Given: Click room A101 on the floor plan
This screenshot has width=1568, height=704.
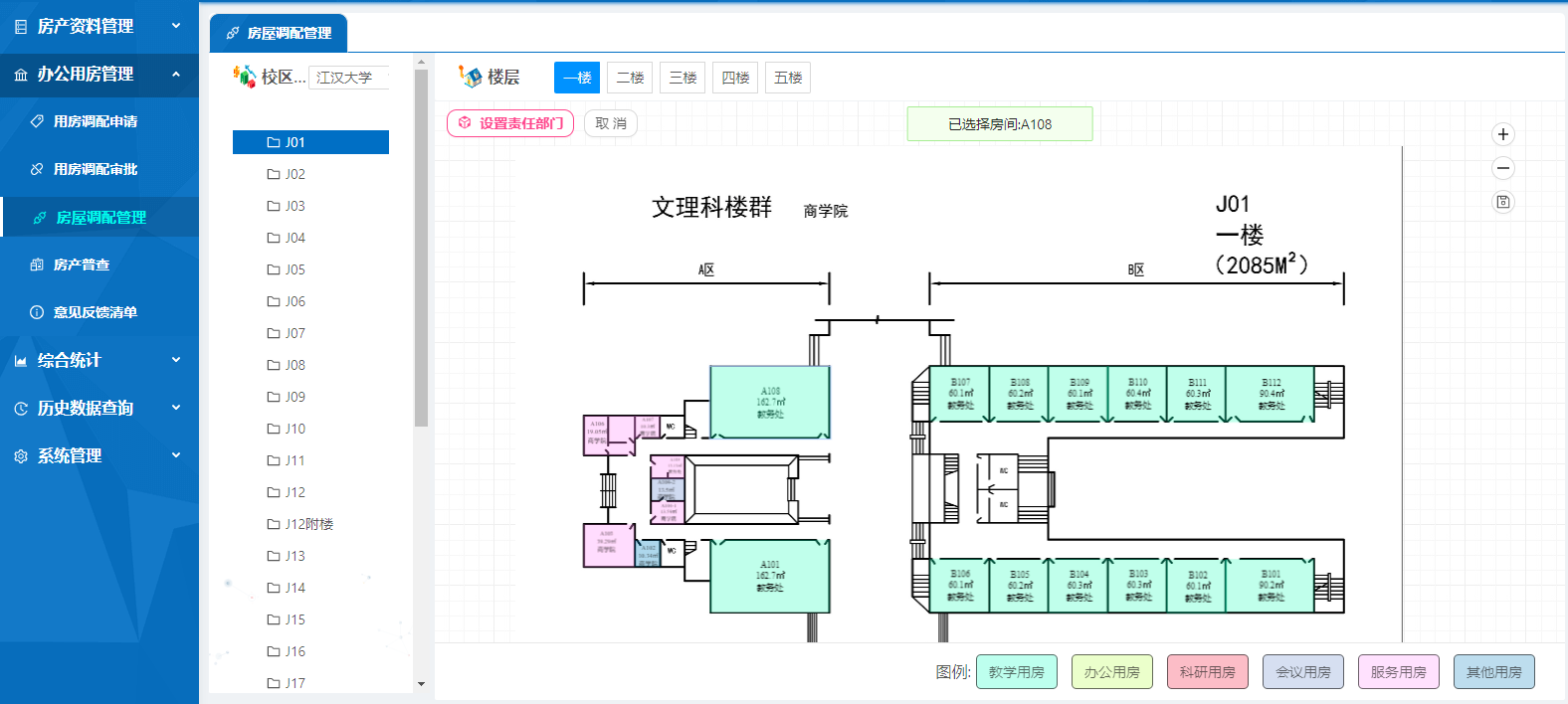Looking at the screenshot, I should point(770,576).
